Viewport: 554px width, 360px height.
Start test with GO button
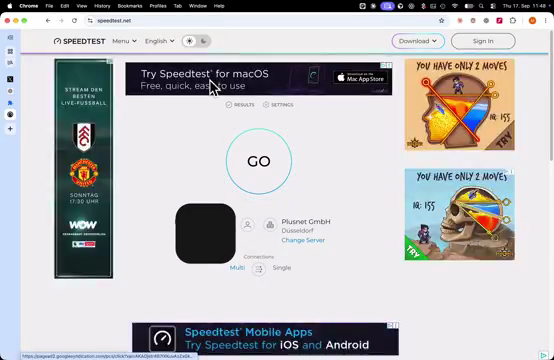(259, 161)
